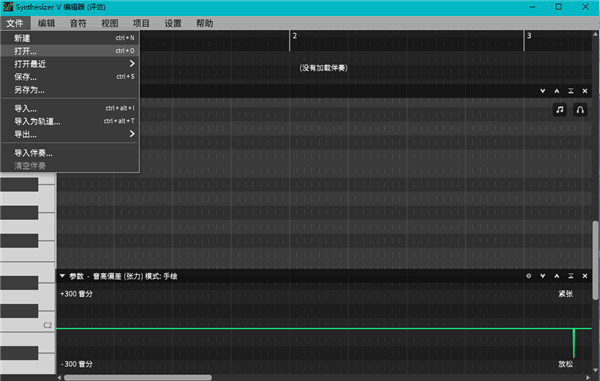Move the 参数 panel up with its up arrow

[x=557, y=276]
